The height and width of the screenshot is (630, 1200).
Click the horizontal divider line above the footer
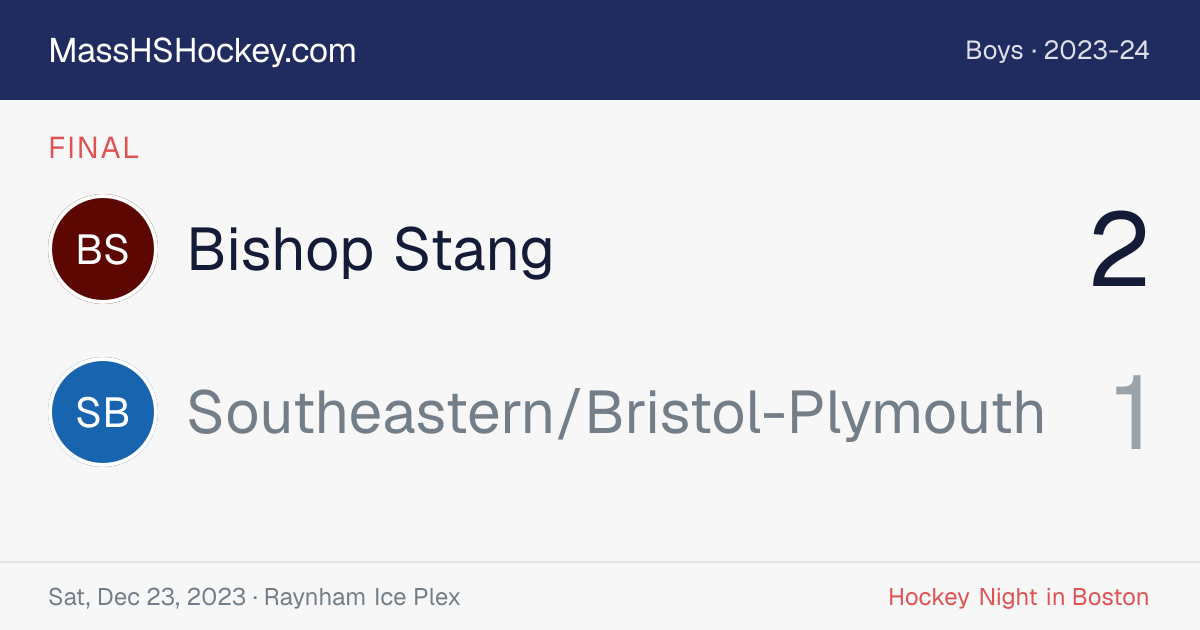[600, 562]
